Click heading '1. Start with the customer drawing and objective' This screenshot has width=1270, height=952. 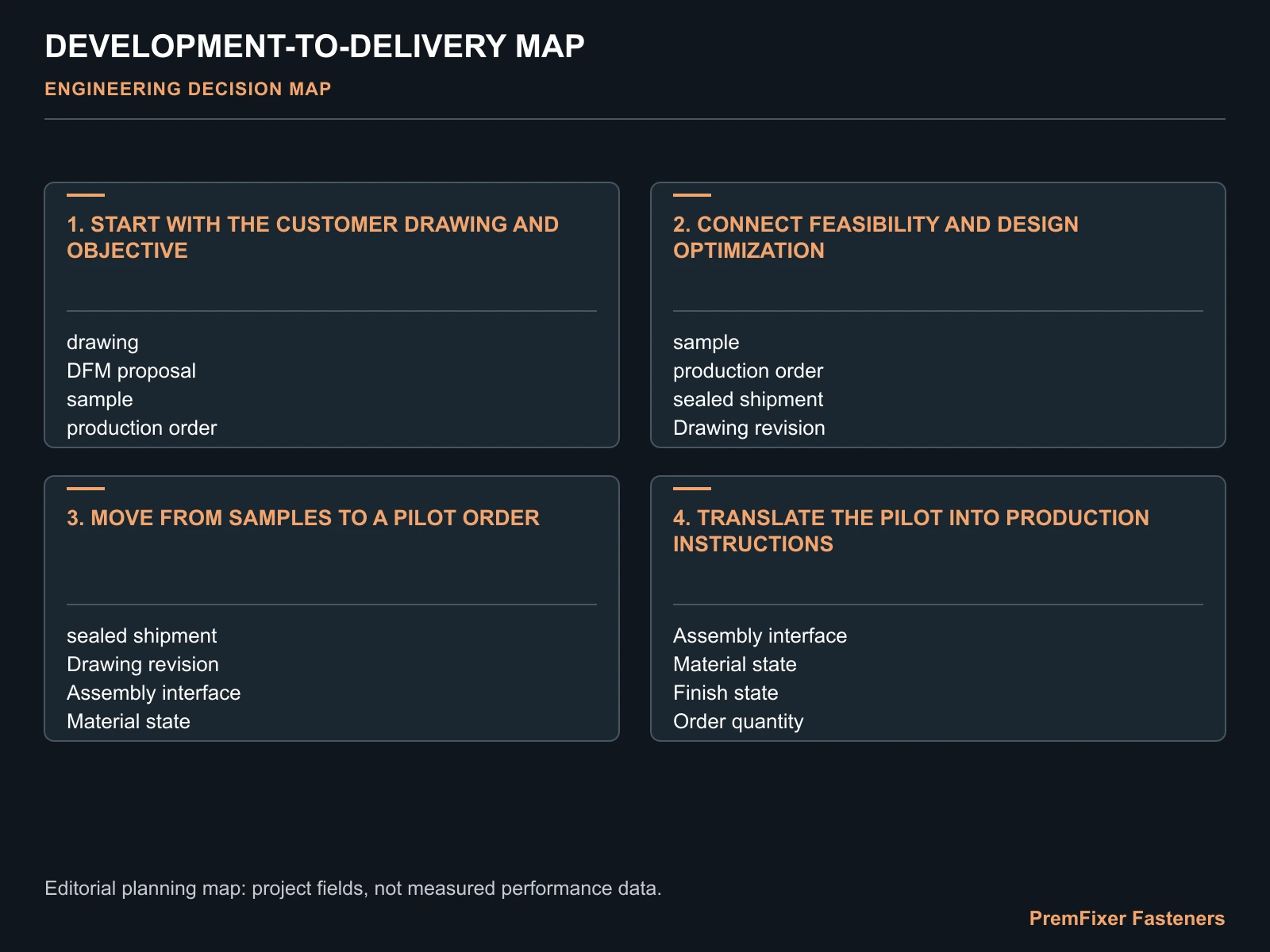coord(313,237)
